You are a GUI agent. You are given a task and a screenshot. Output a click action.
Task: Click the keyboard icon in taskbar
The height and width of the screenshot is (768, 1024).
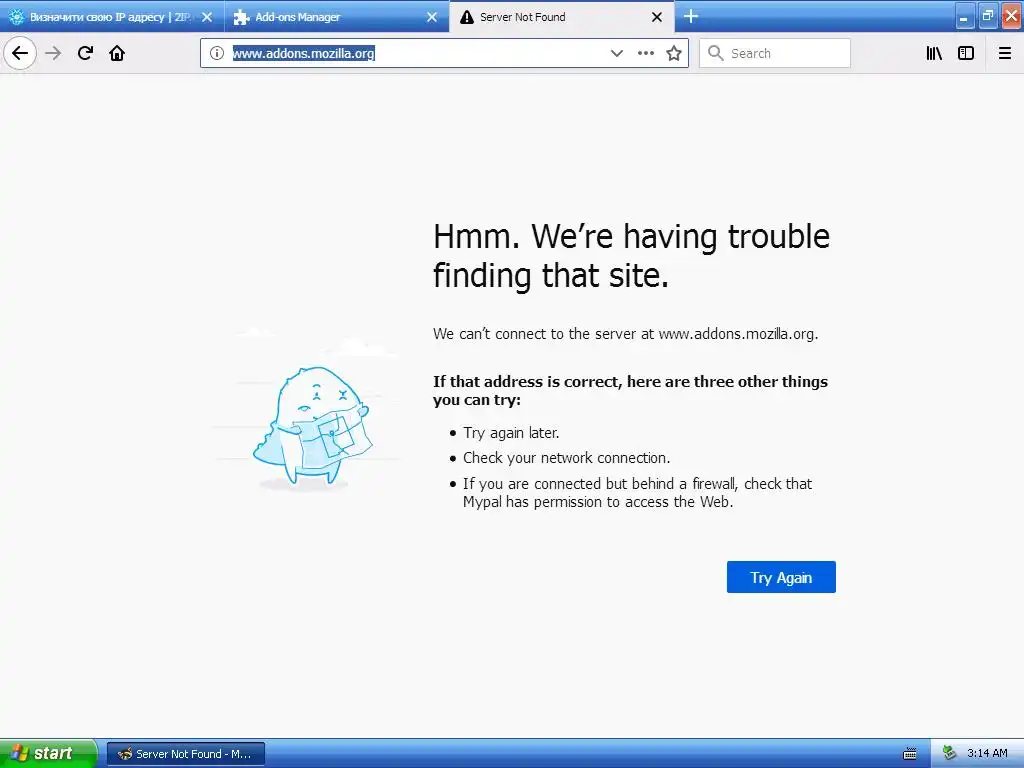[x=910, y=754]
